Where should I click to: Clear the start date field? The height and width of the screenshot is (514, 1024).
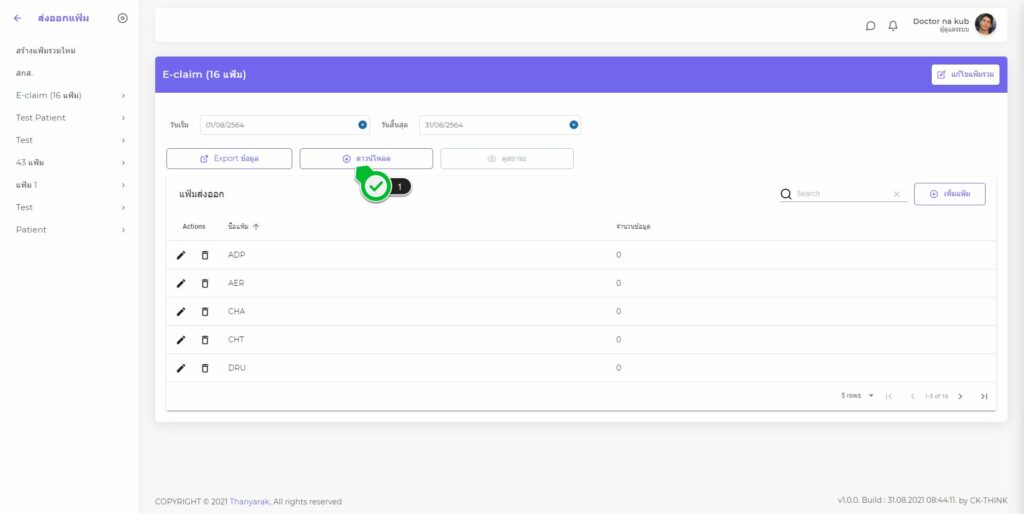coord(362,125)
